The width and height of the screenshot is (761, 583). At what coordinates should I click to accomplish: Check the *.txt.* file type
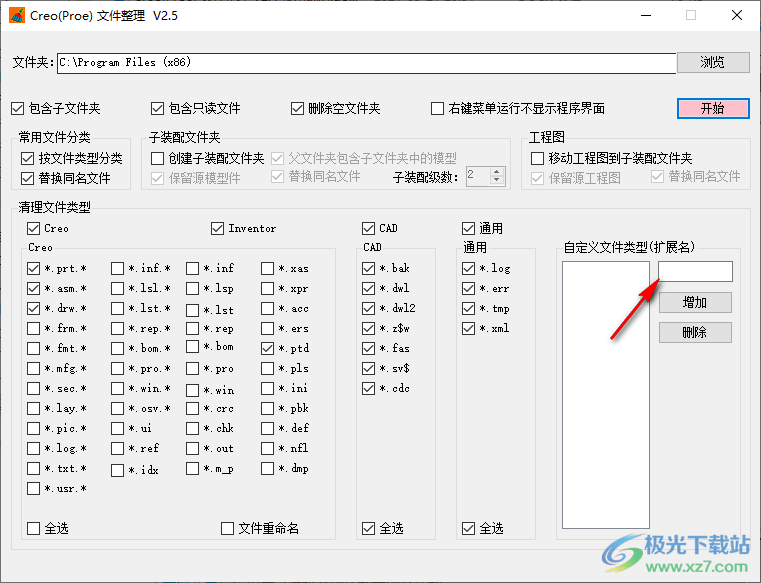point(33,468)
